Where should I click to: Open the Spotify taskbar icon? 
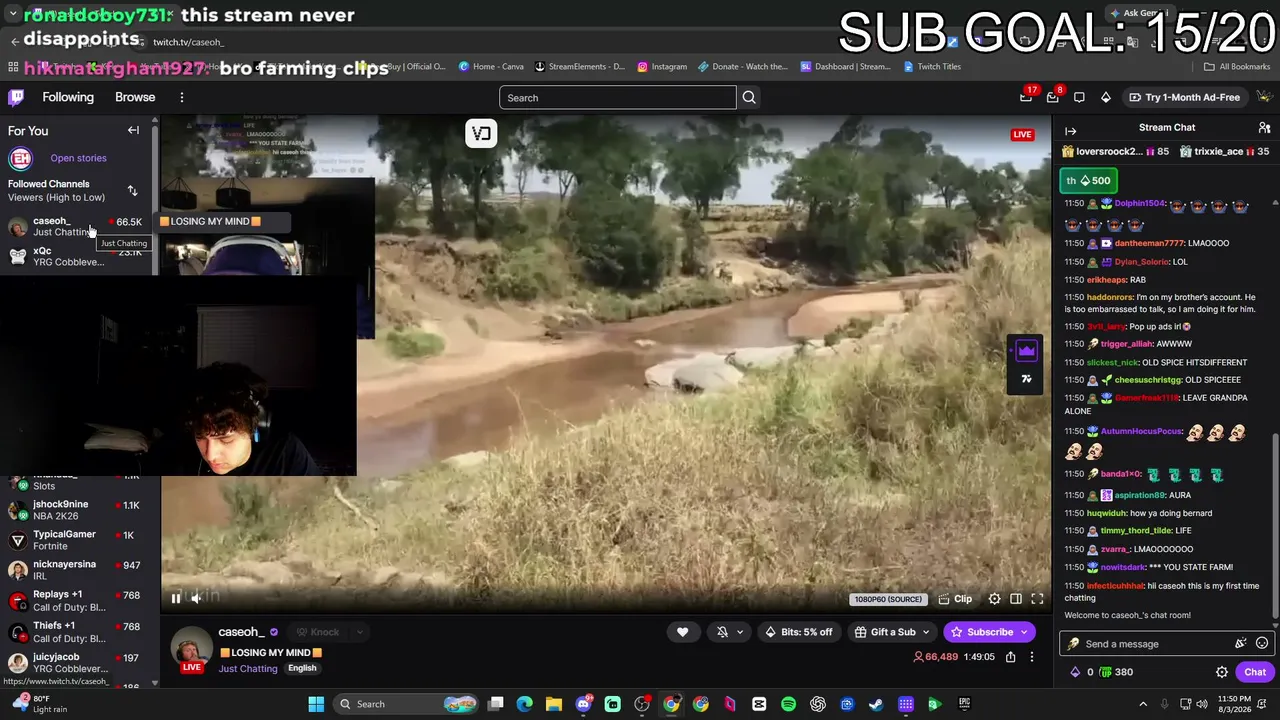point(788,704)
